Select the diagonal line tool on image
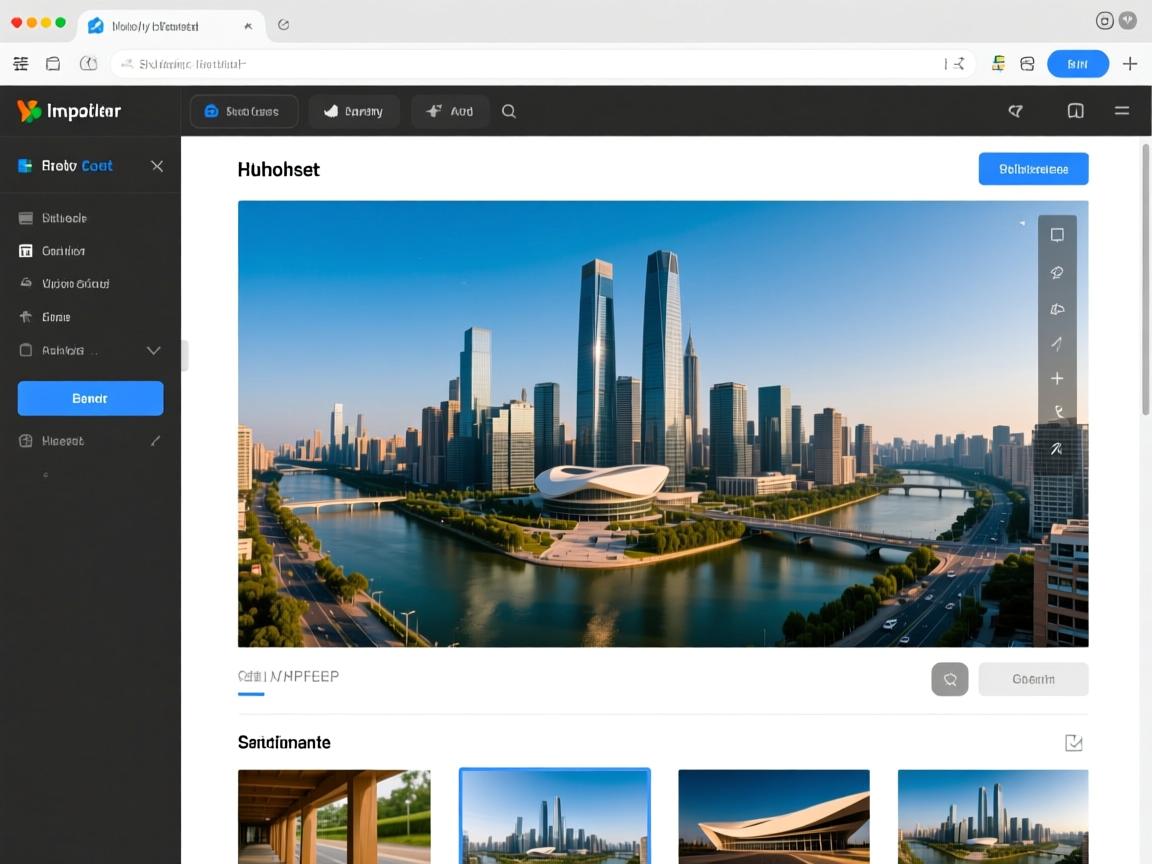Image resolution: width=1152 pixels, height=864 pixels. 1057,343
